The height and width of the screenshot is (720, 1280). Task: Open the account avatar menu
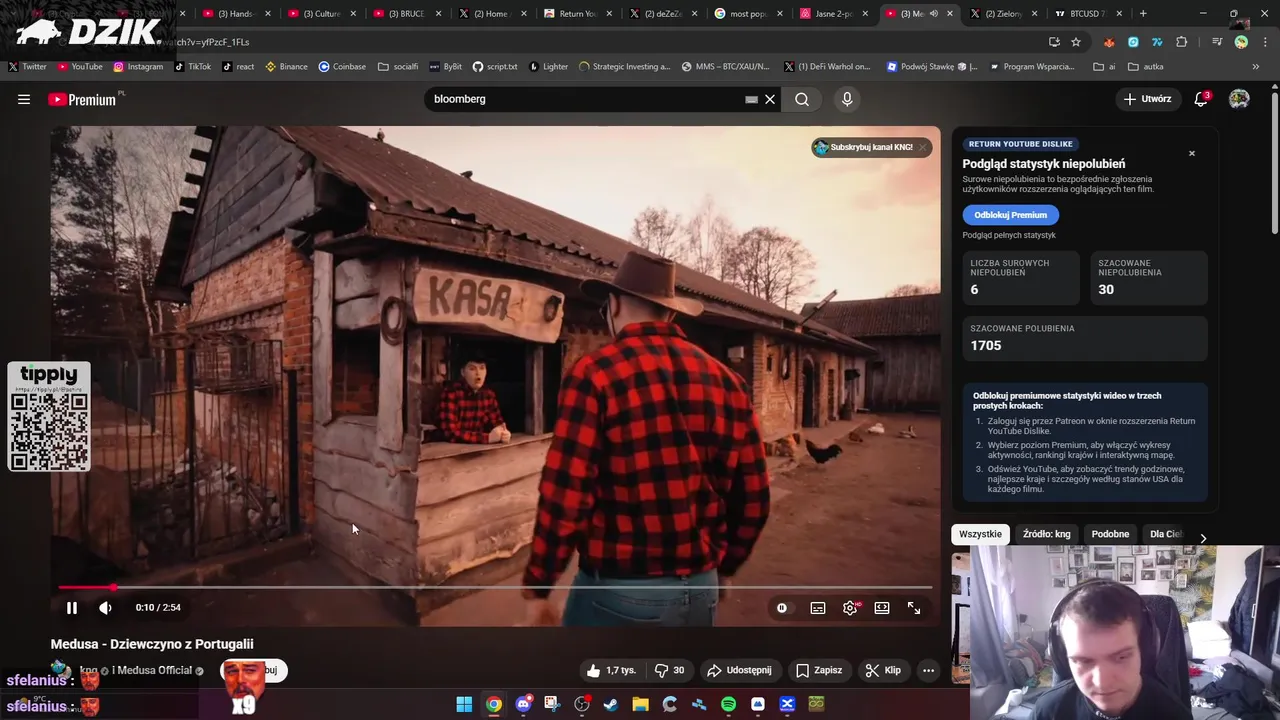pos(1239,99)
